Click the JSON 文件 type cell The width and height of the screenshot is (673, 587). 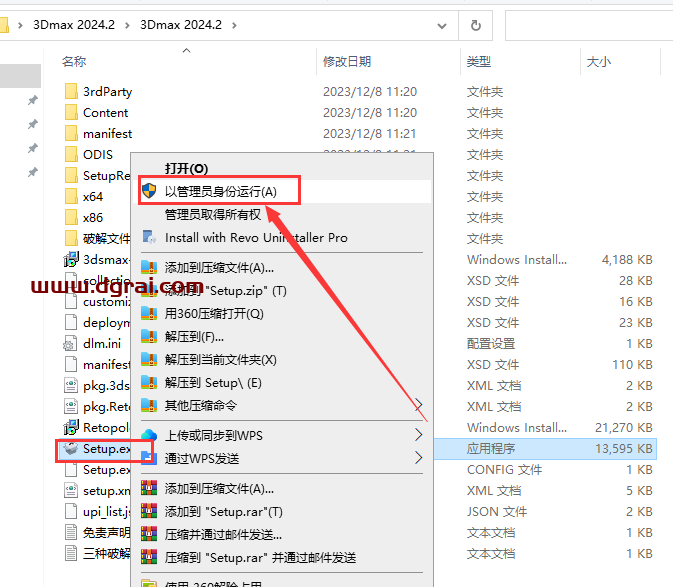(x=497, y=511)
